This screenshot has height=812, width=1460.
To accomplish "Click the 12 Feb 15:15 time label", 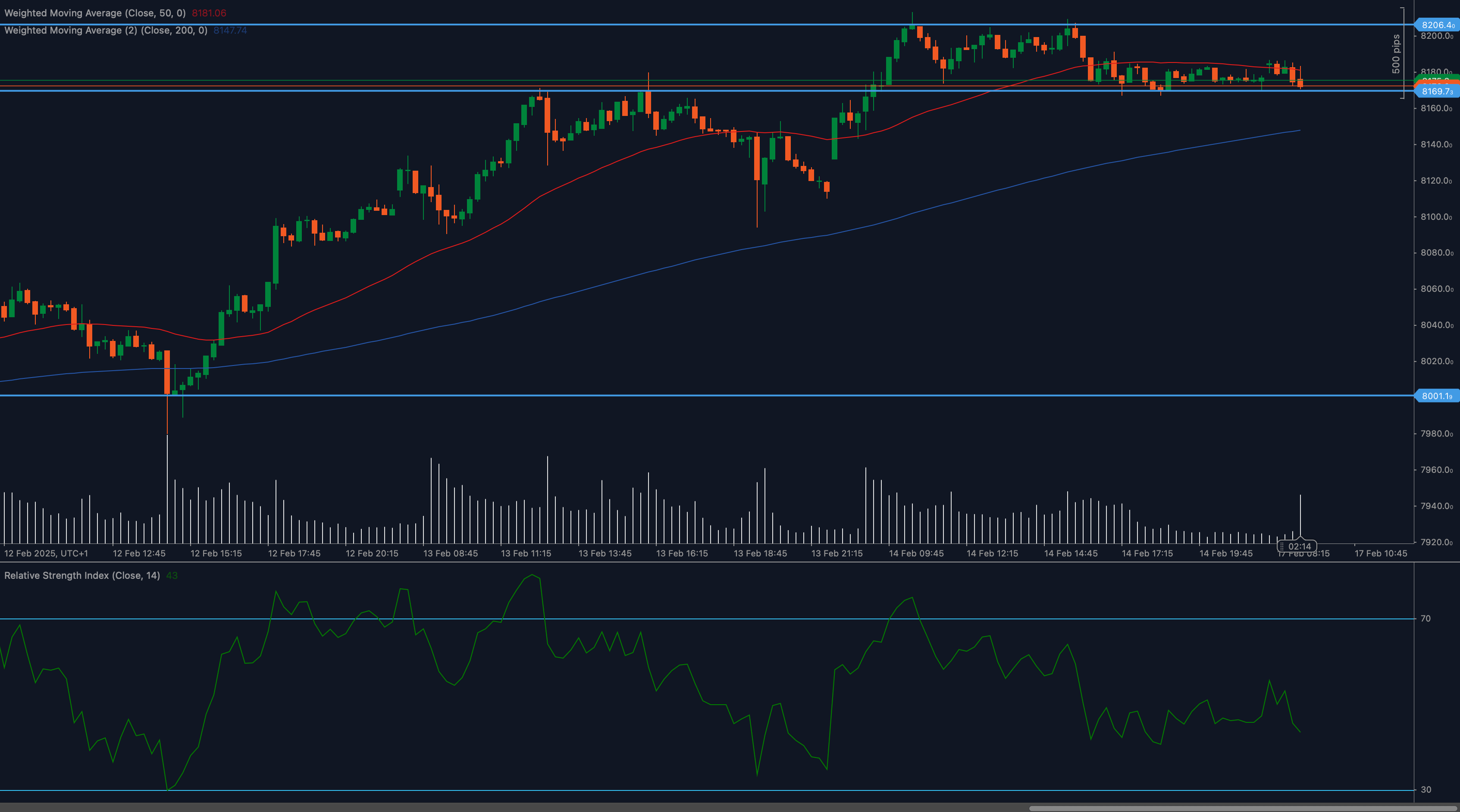I will point(216,553).
